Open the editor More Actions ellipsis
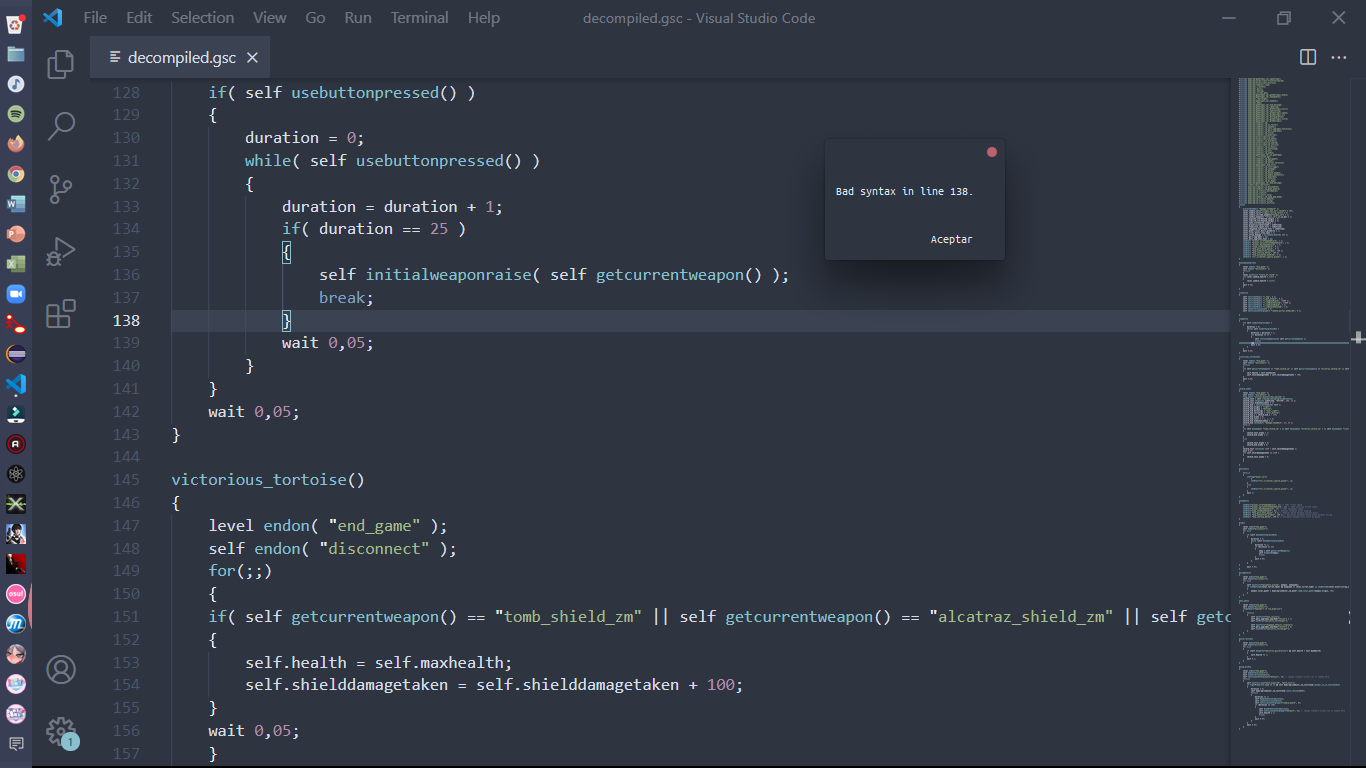This screenshot has height=768, width=1366. point(1339,57)
